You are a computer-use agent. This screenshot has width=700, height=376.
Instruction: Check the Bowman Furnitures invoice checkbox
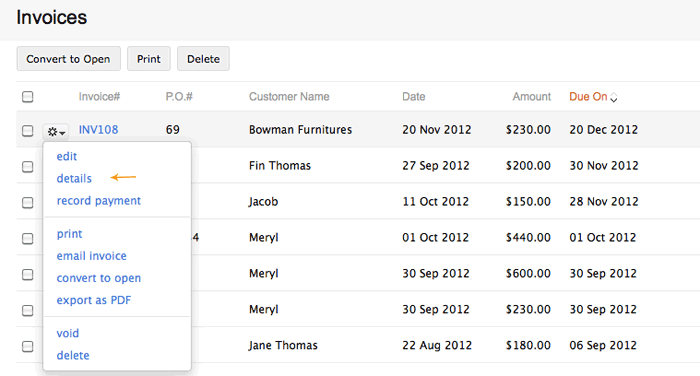pyautogui.click(x=28, y=130)
